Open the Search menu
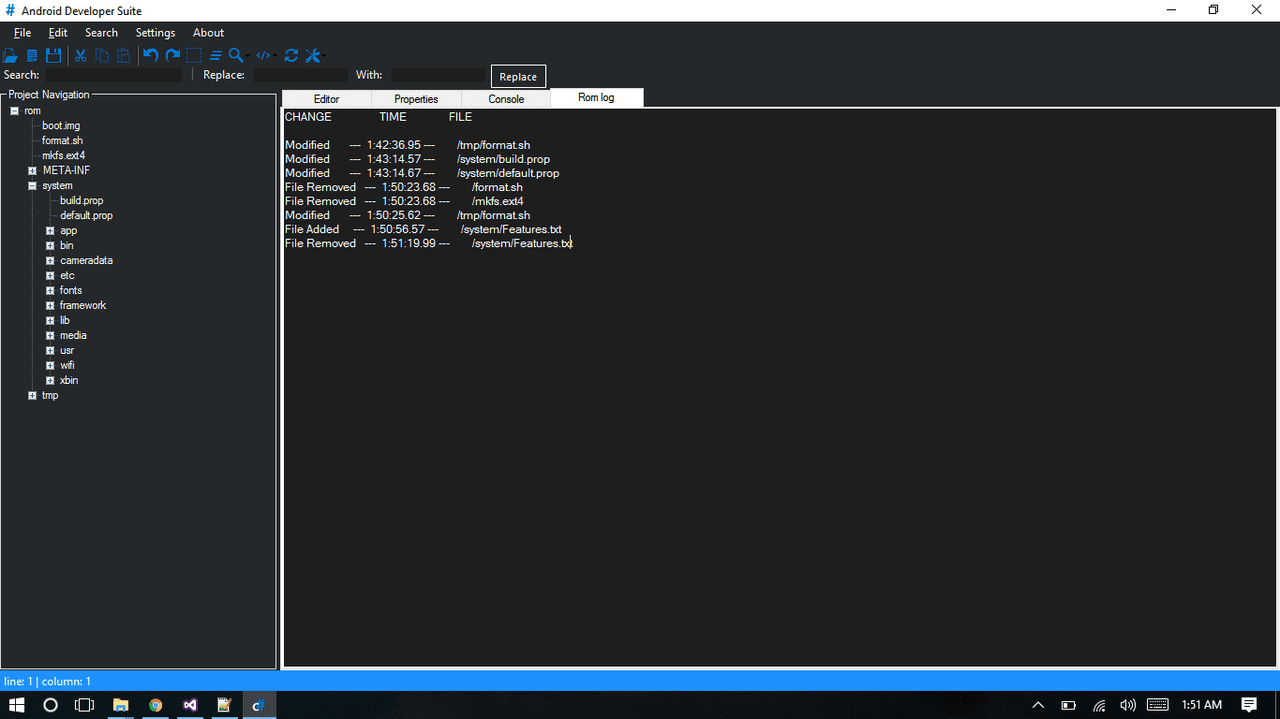1280x719 pixels. click(x=101, y=33)
